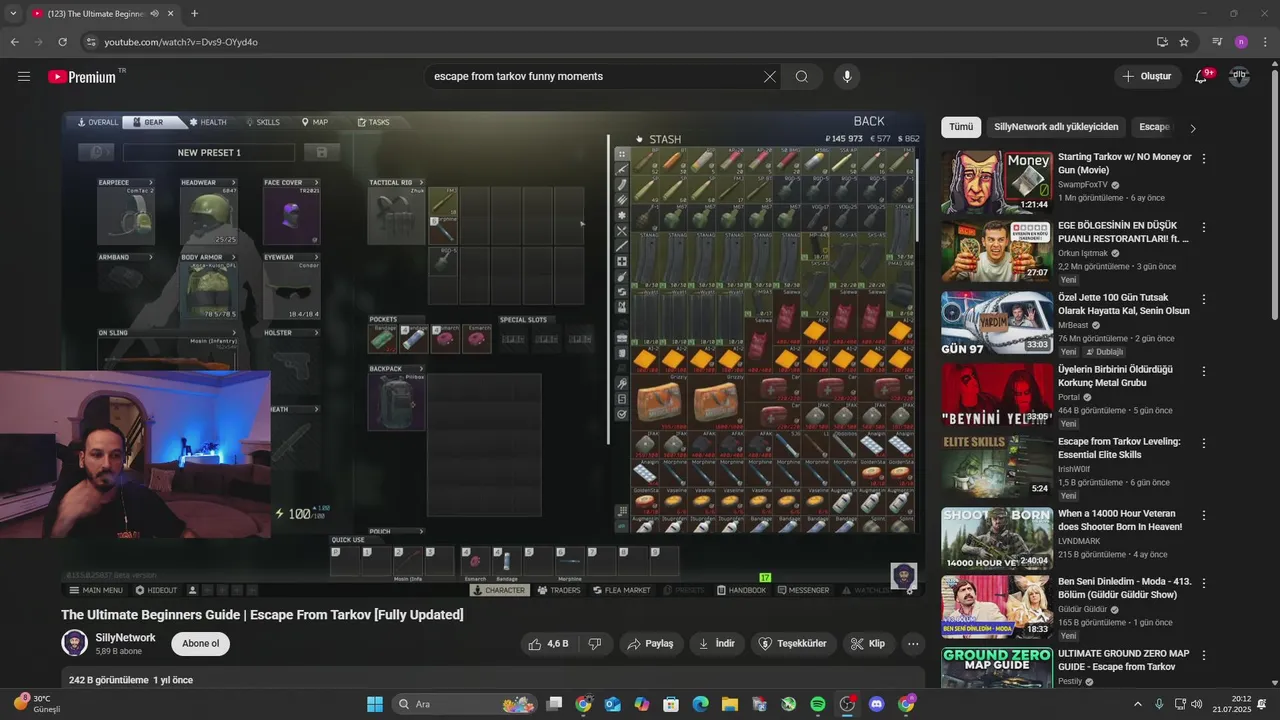Select SillyNetwork adlı yükleyiciden chip

[1056, 127]
